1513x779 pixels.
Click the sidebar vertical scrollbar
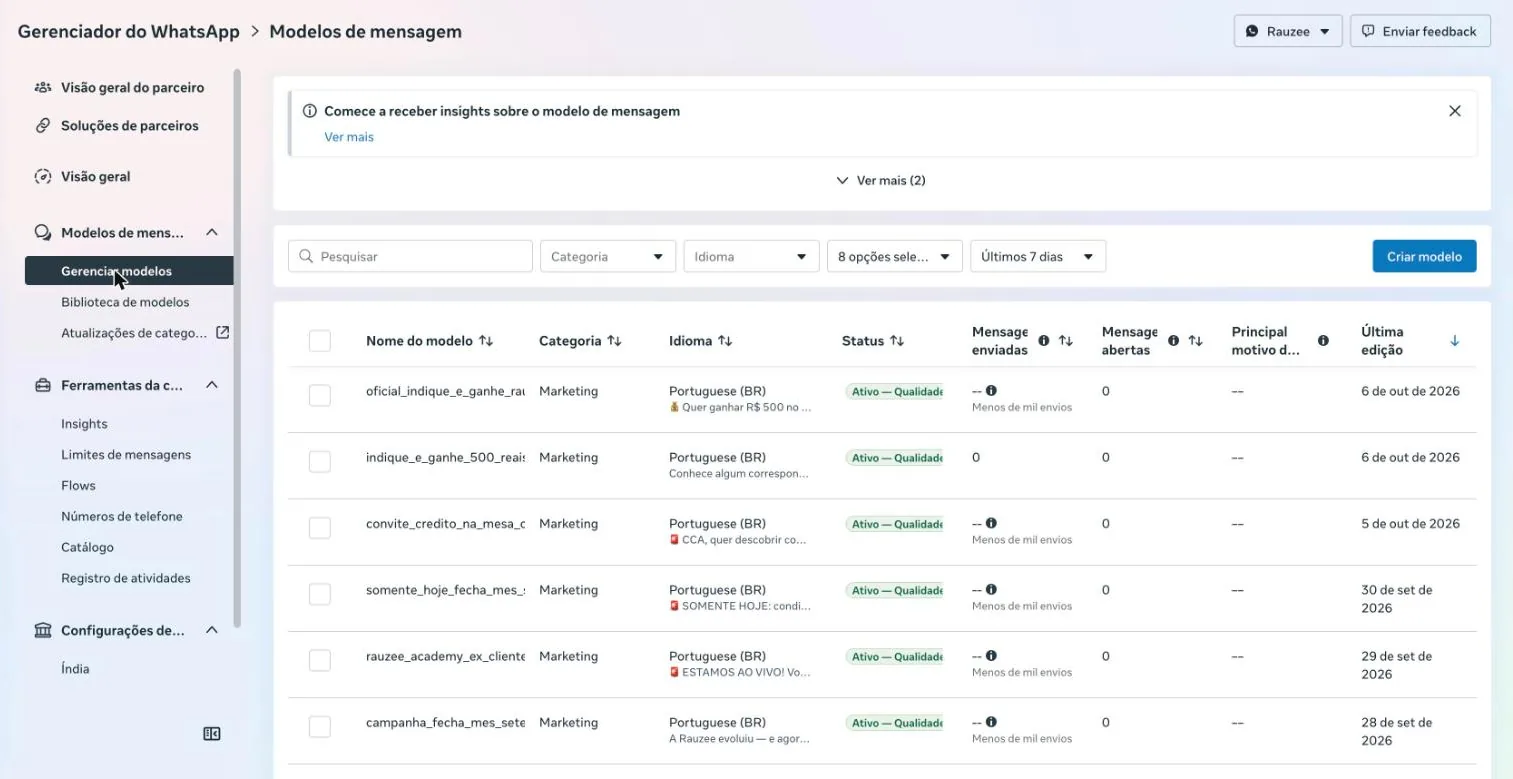click(x=237, y=348)
